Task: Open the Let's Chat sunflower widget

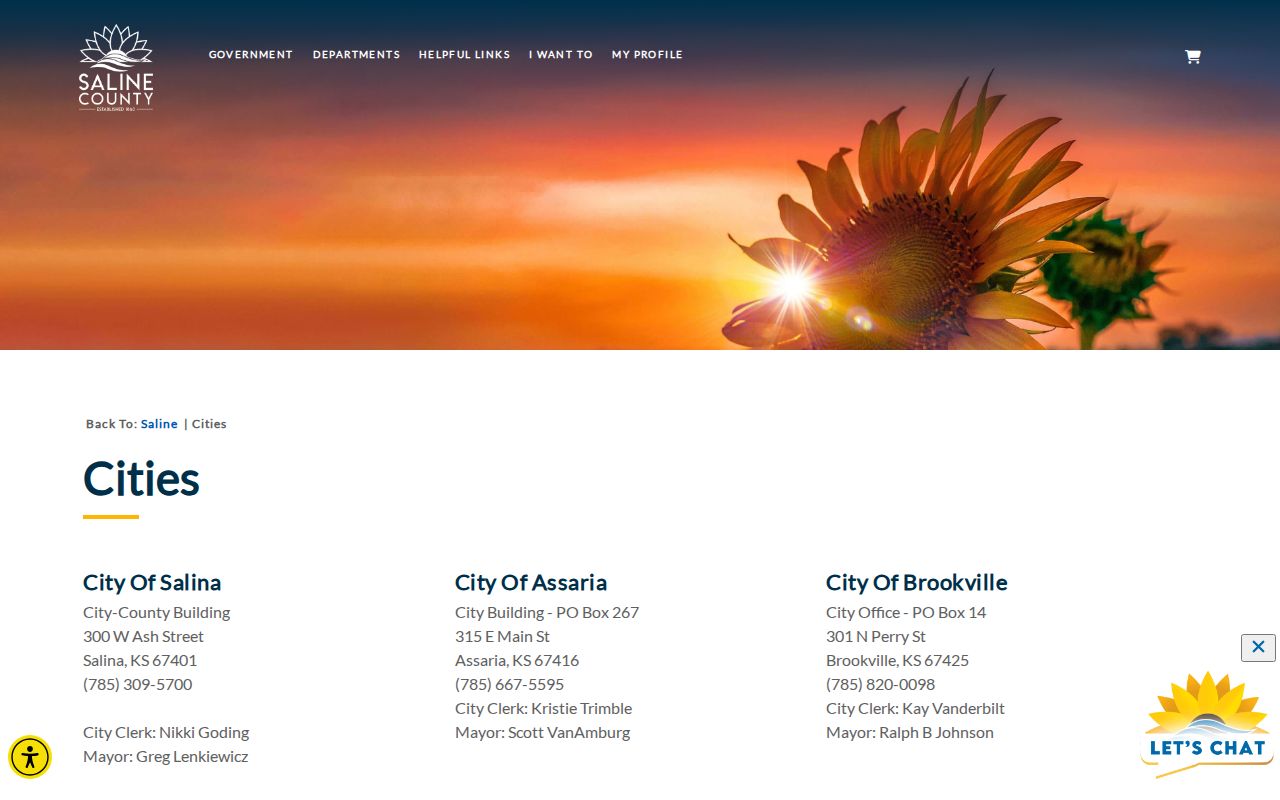Action: [1207, 724]
